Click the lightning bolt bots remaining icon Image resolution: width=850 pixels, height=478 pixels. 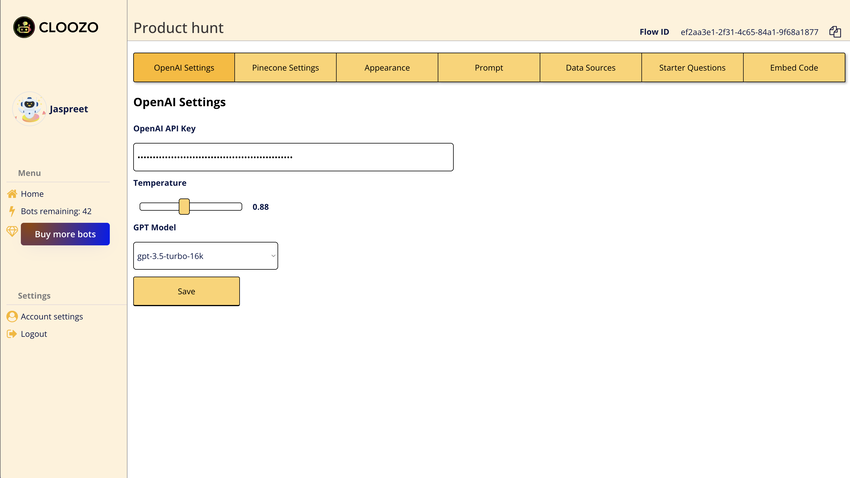coord(12,211)
